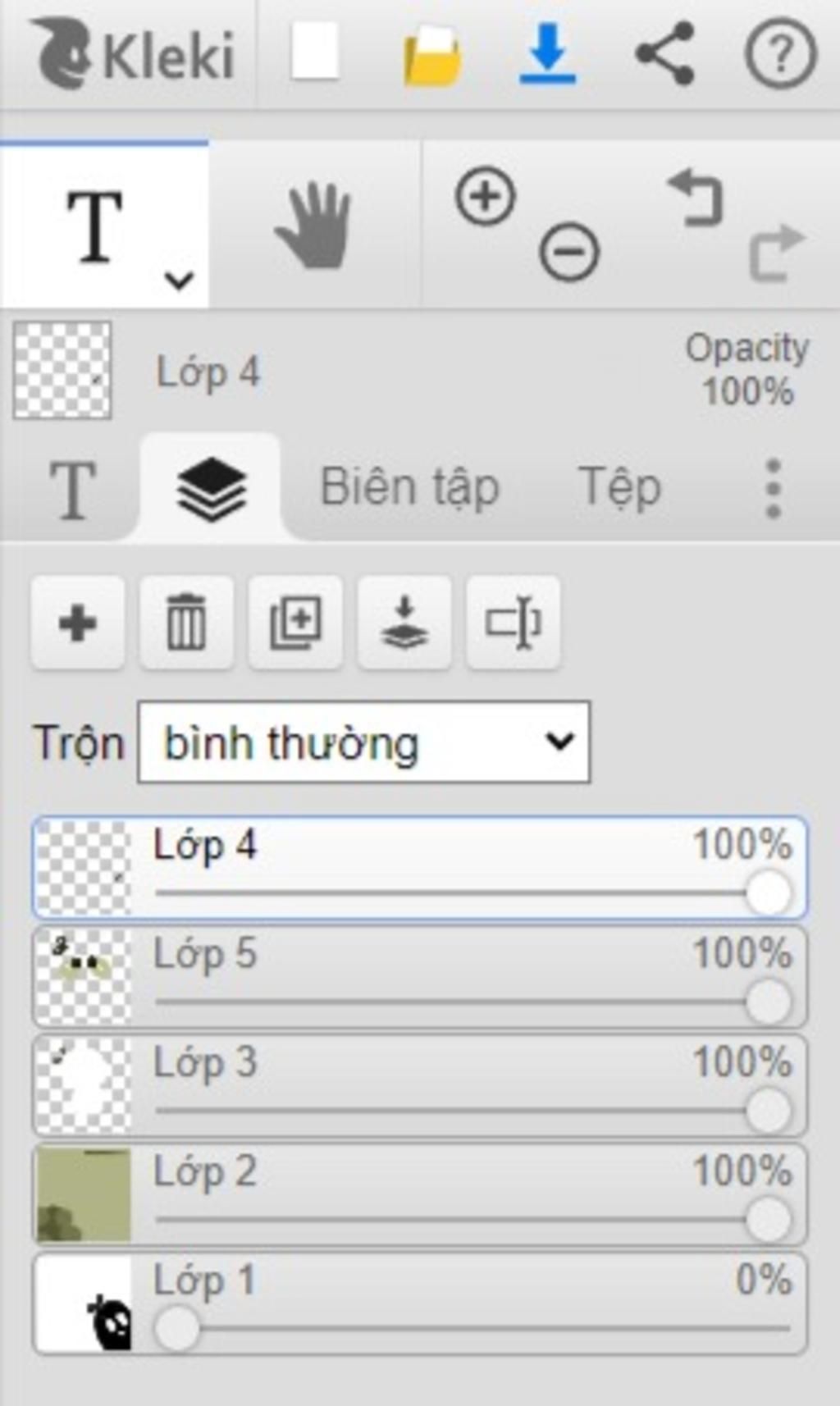
Task: Duplicate the current layer
Action: pyautogui.click(x=295, y=623)
